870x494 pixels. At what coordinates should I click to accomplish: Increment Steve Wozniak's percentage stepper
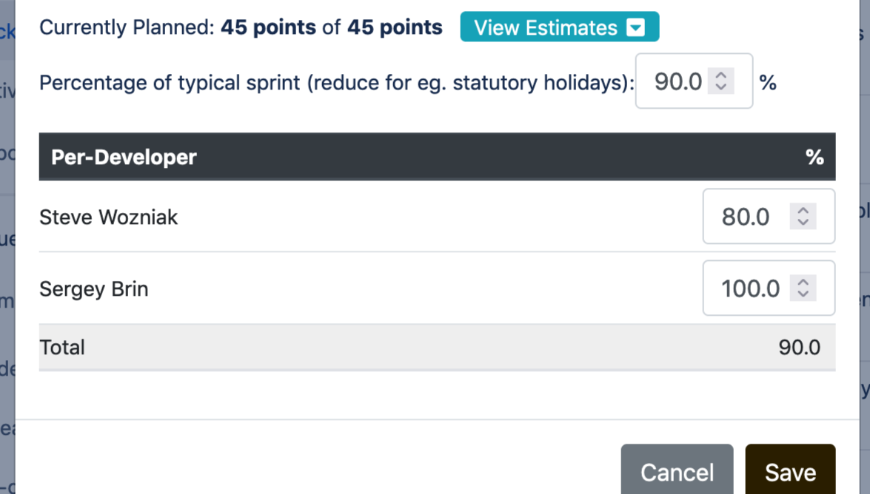click(x=803, y=210)
